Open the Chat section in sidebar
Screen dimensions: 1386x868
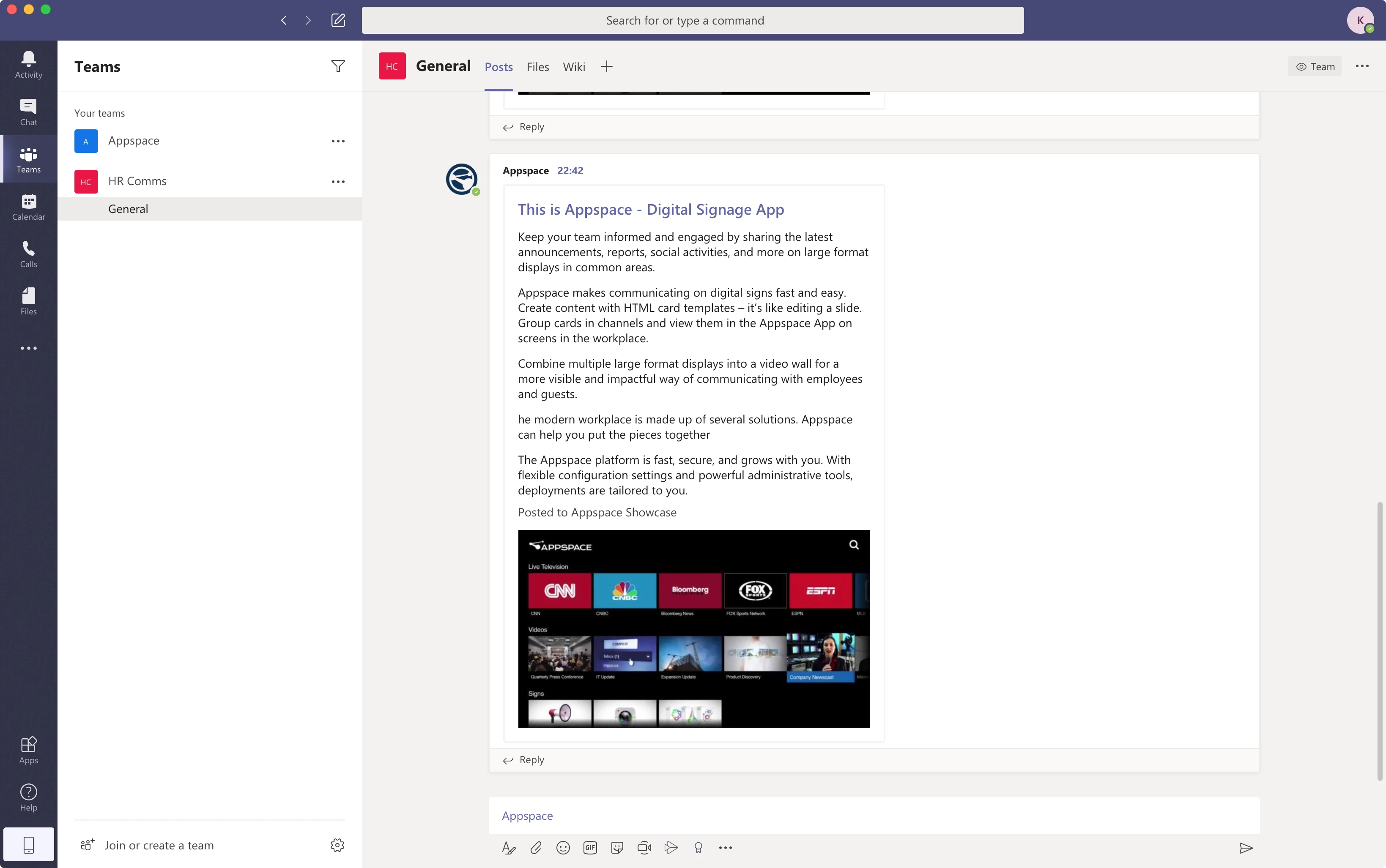[x=28, y=112]
